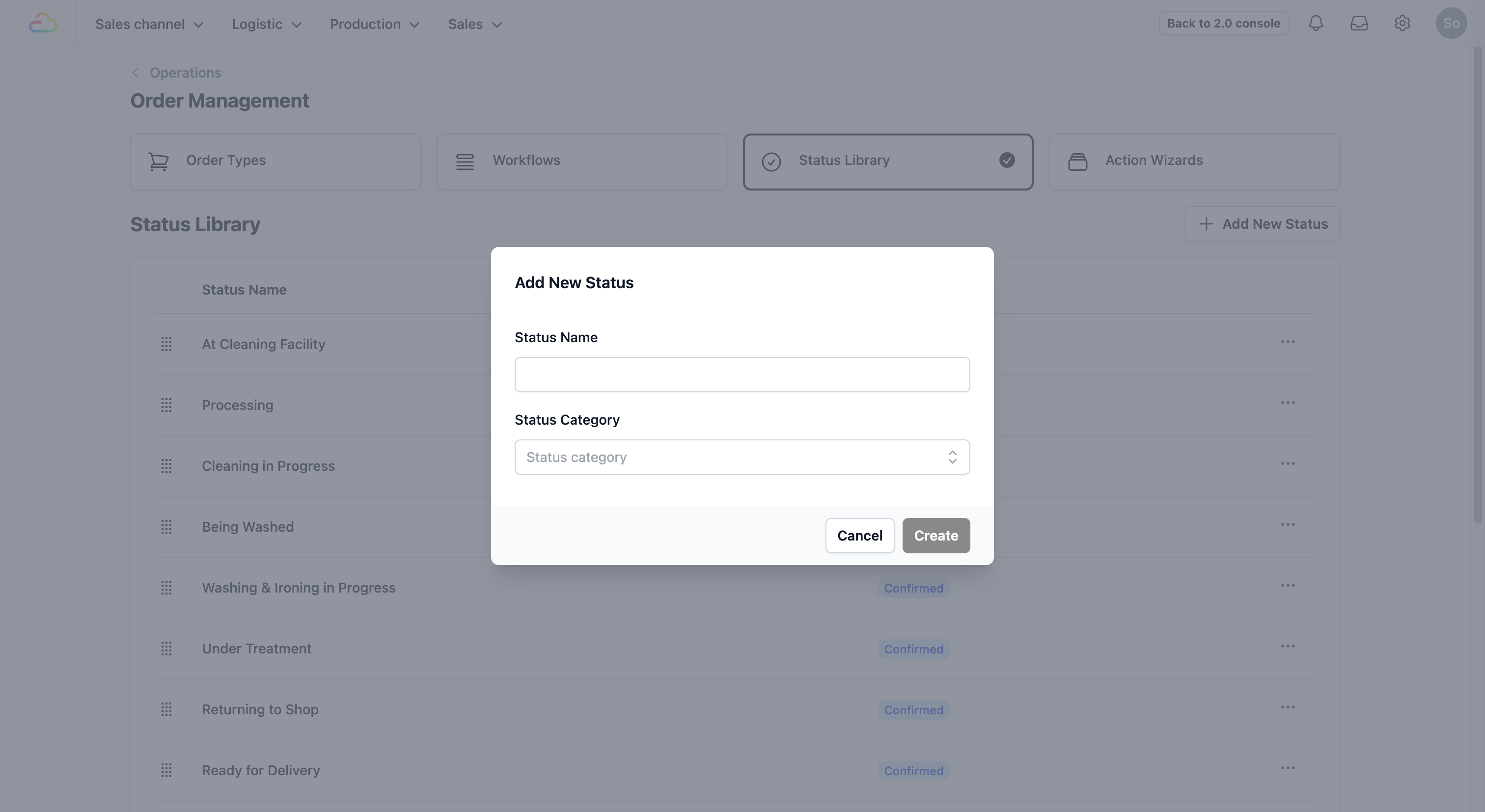This screenshot has width=1485, height=812.
Task: Click drag handle for Ready for Delivery
Action: [166, 770]
